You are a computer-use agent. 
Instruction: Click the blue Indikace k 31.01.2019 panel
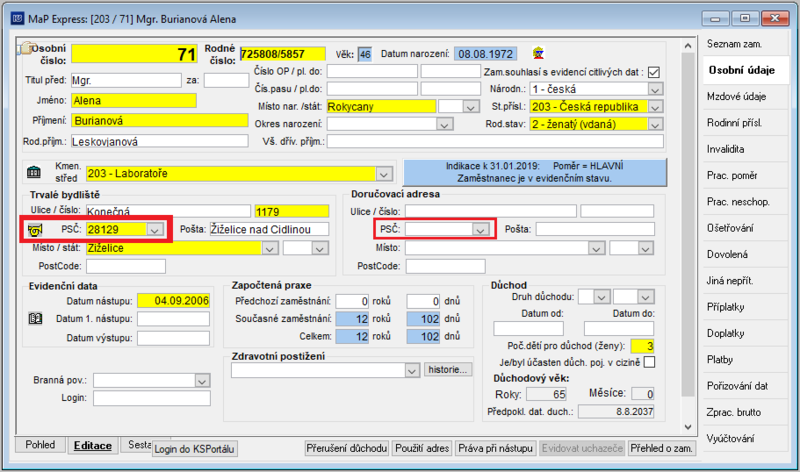[x=535, y=172]
